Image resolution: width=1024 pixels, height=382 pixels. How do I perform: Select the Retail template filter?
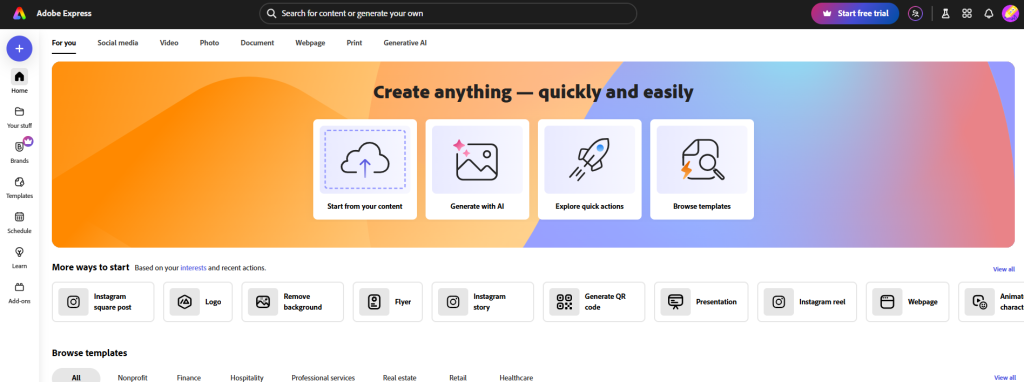tap(458, 377)
